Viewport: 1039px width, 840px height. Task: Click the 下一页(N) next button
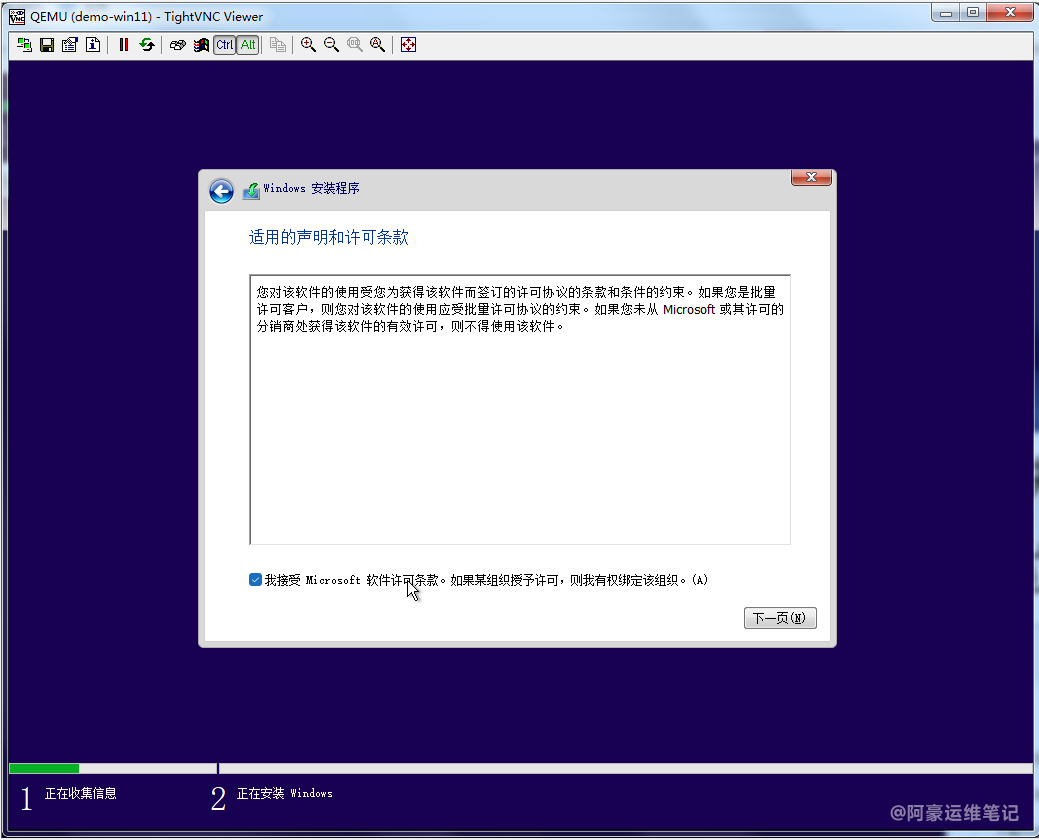(x=780, y=618)
